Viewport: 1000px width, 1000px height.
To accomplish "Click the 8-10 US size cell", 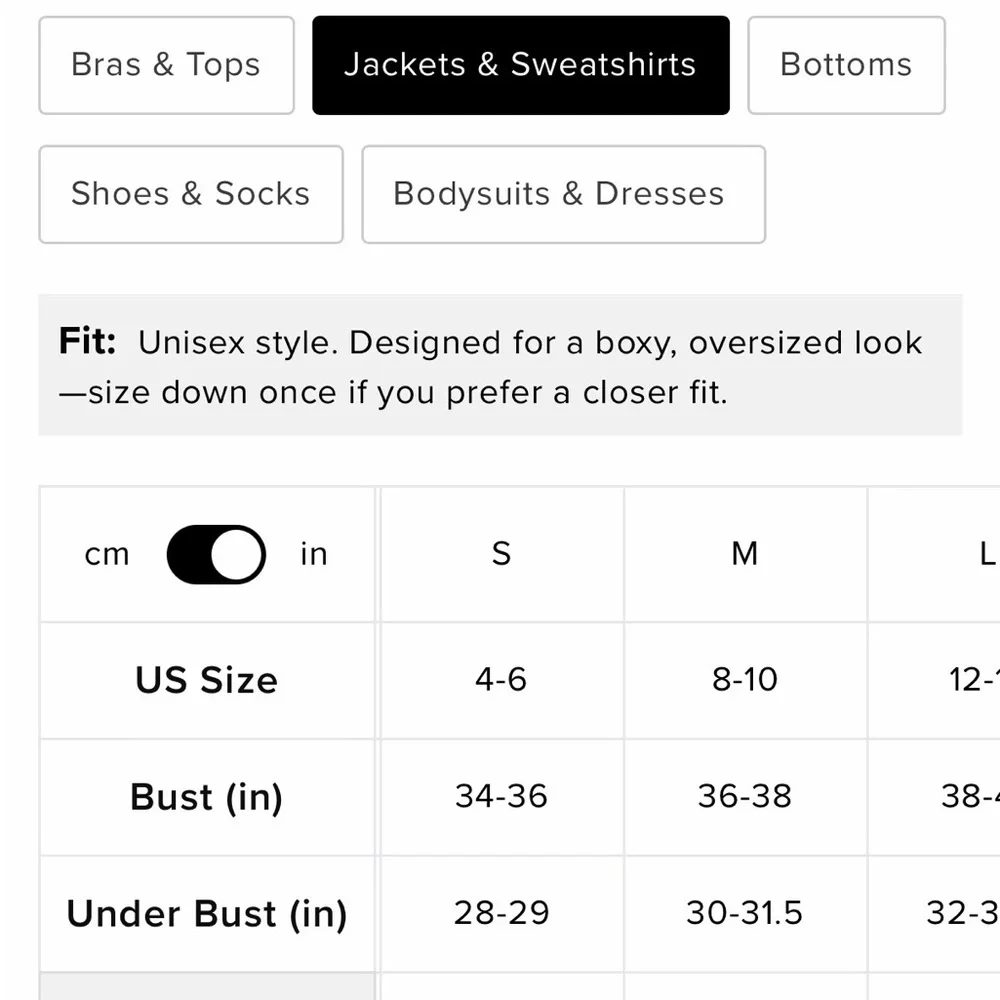I will 745,680.
